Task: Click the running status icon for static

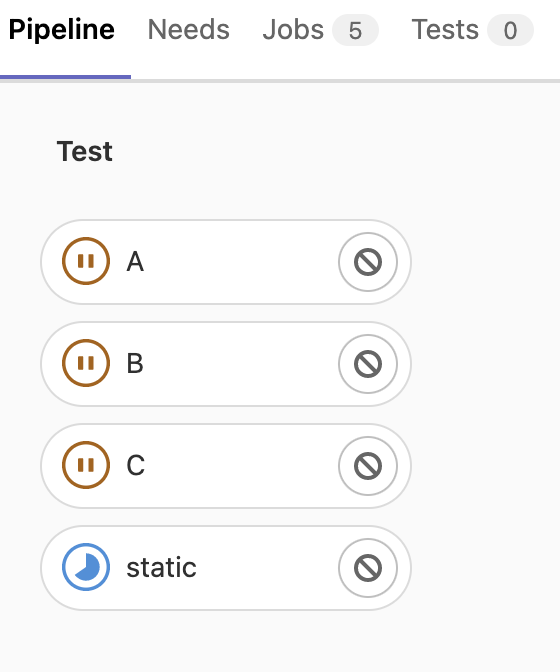Action: click(86, 567)
